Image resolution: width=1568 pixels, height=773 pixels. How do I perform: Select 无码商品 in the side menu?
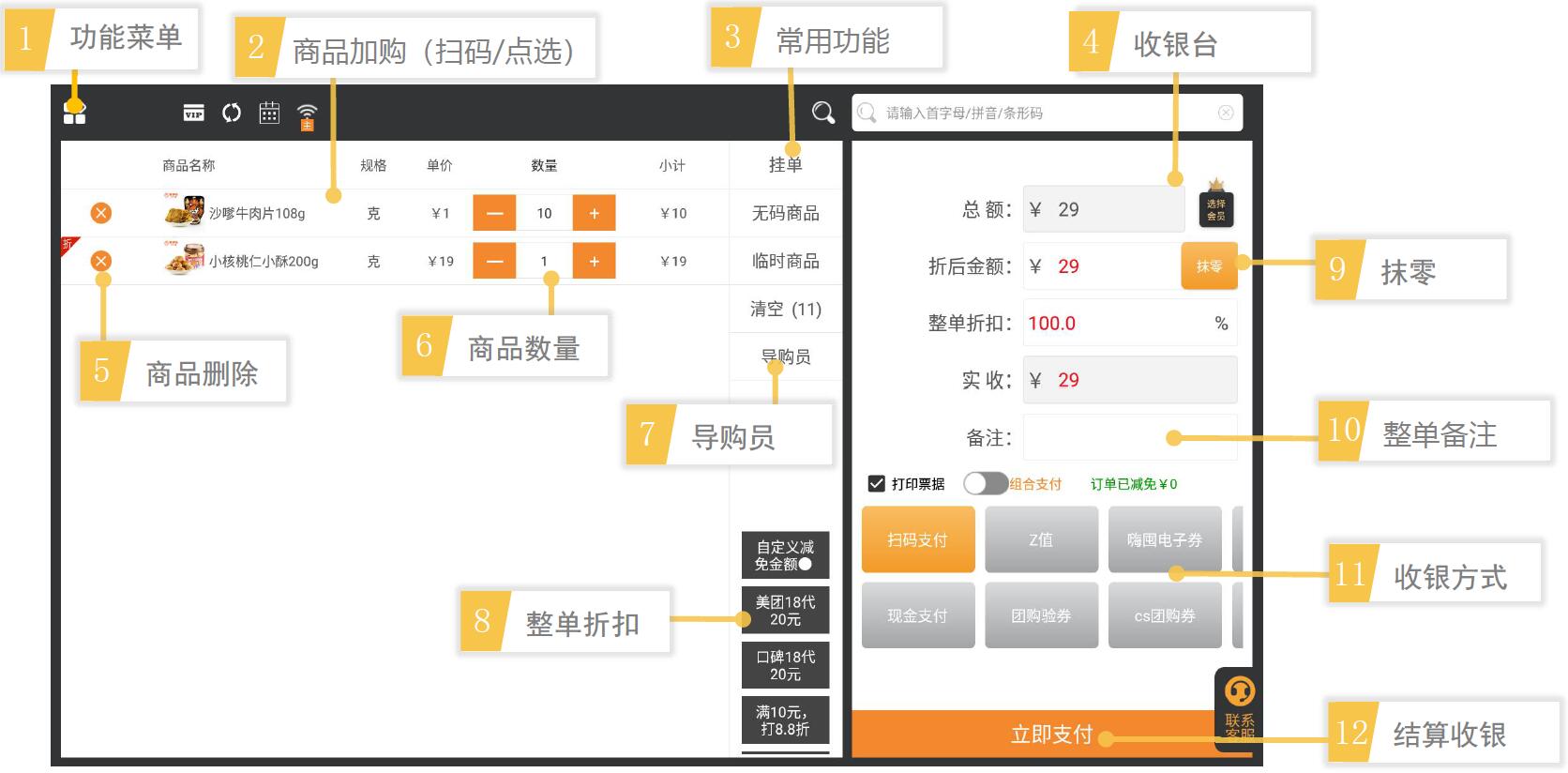tap(785, 213)
